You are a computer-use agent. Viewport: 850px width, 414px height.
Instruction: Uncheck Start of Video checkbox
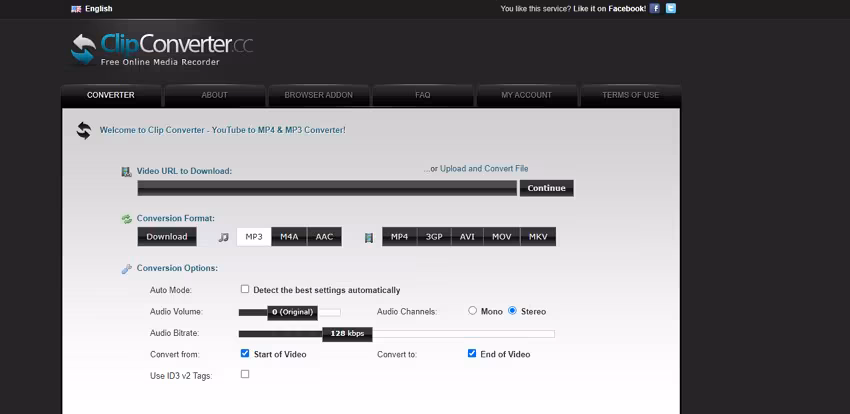coord(245,353)
